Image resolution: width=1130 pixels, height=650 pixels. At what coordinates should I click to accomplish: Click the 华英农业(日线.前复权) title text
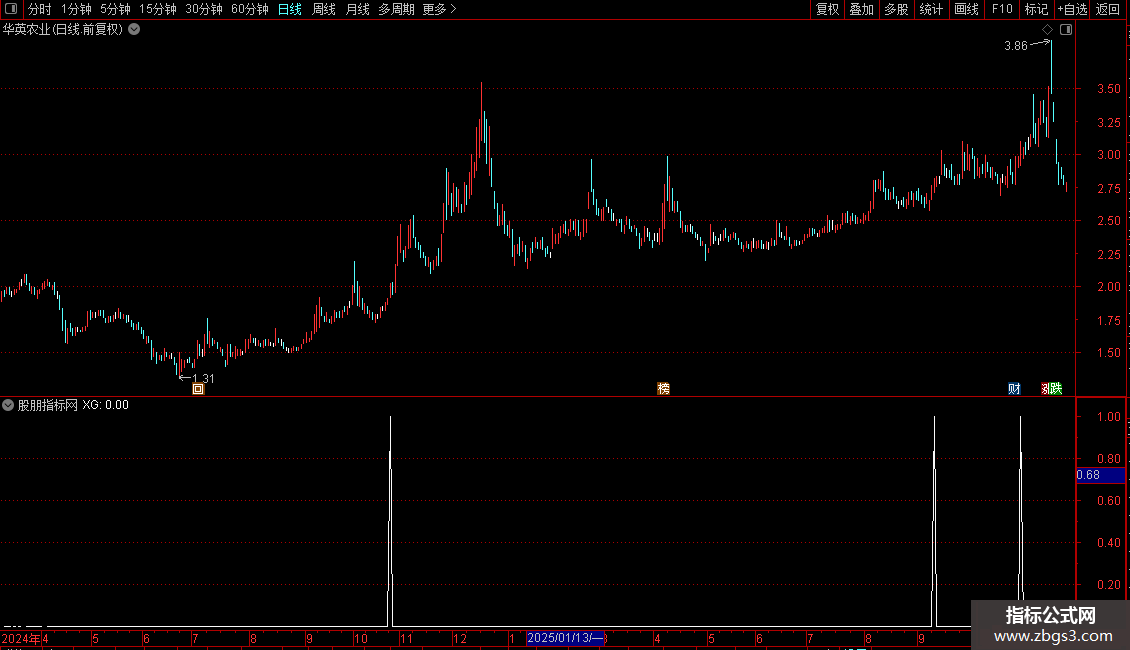coord(63,30)
